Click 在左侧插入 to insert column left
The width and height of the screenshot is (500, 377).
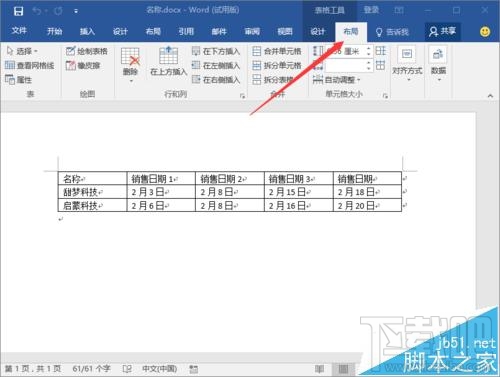216,65
